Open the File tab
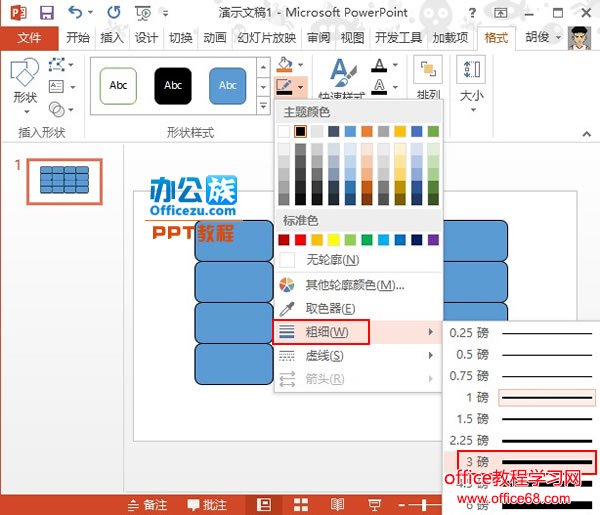The image size is (600, 515). (29, 38)
